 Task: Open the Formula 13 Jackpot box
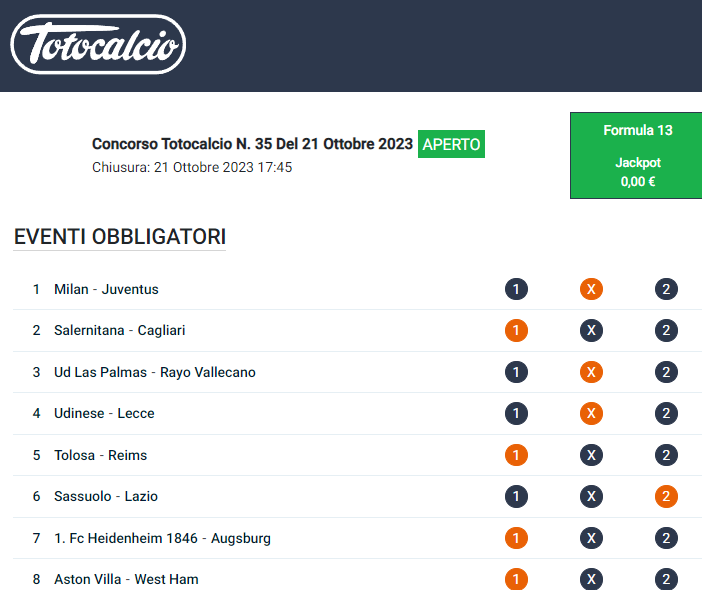(x=636, y=155)
